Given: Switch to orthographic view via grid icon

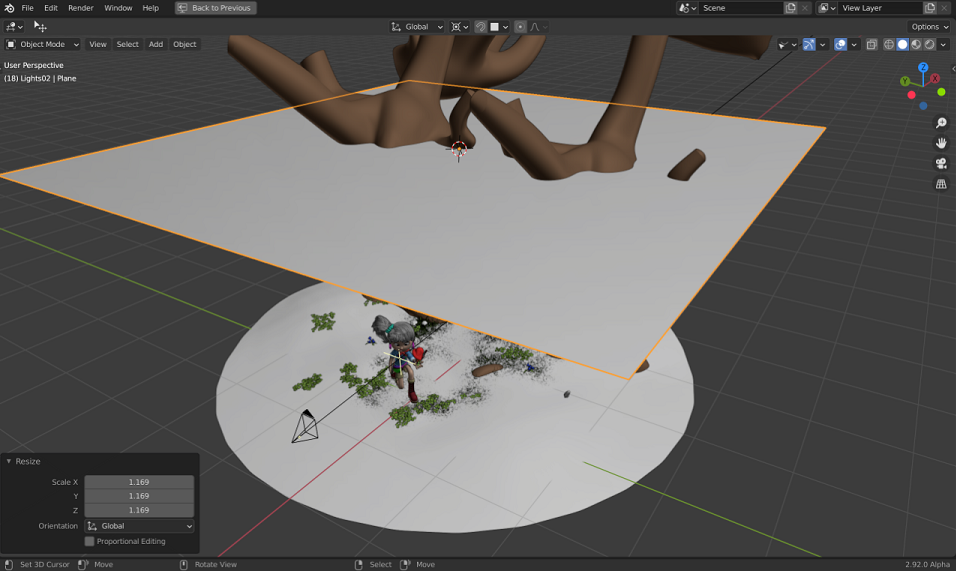Looking at the screenshot, I should tap(941, 183).
